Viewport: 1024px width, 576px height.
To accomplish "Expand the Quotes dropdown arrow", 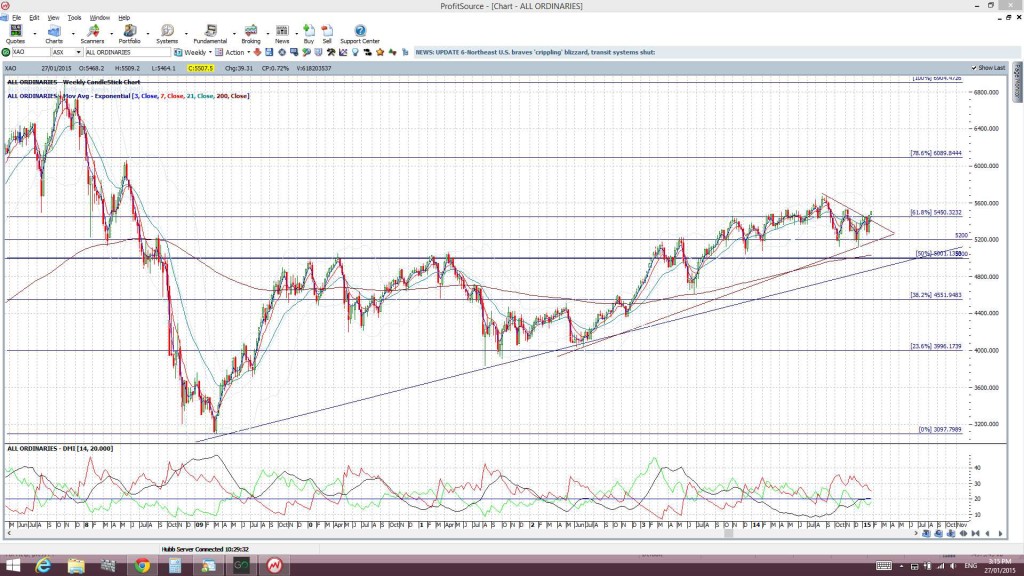I will (35, 33).
